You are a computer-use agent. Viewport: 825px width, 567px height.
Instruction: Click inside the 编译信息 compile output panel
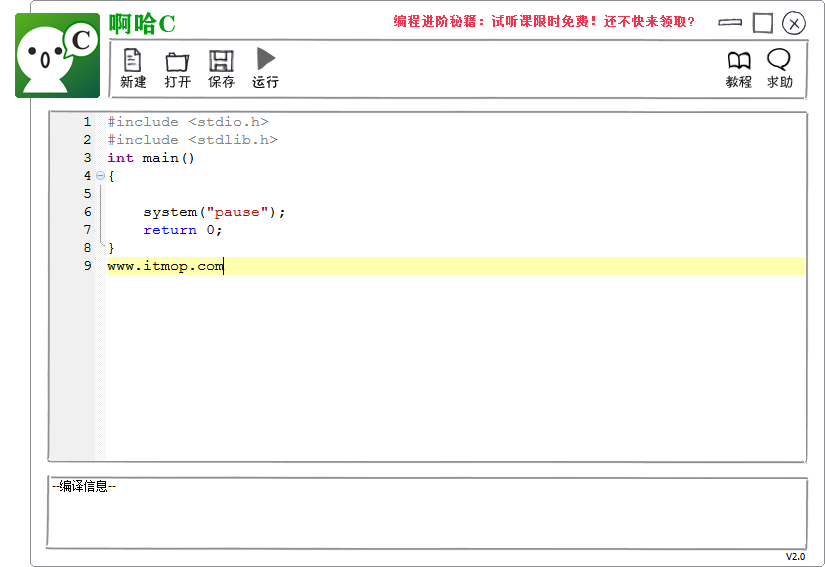(x=427, y=515)
